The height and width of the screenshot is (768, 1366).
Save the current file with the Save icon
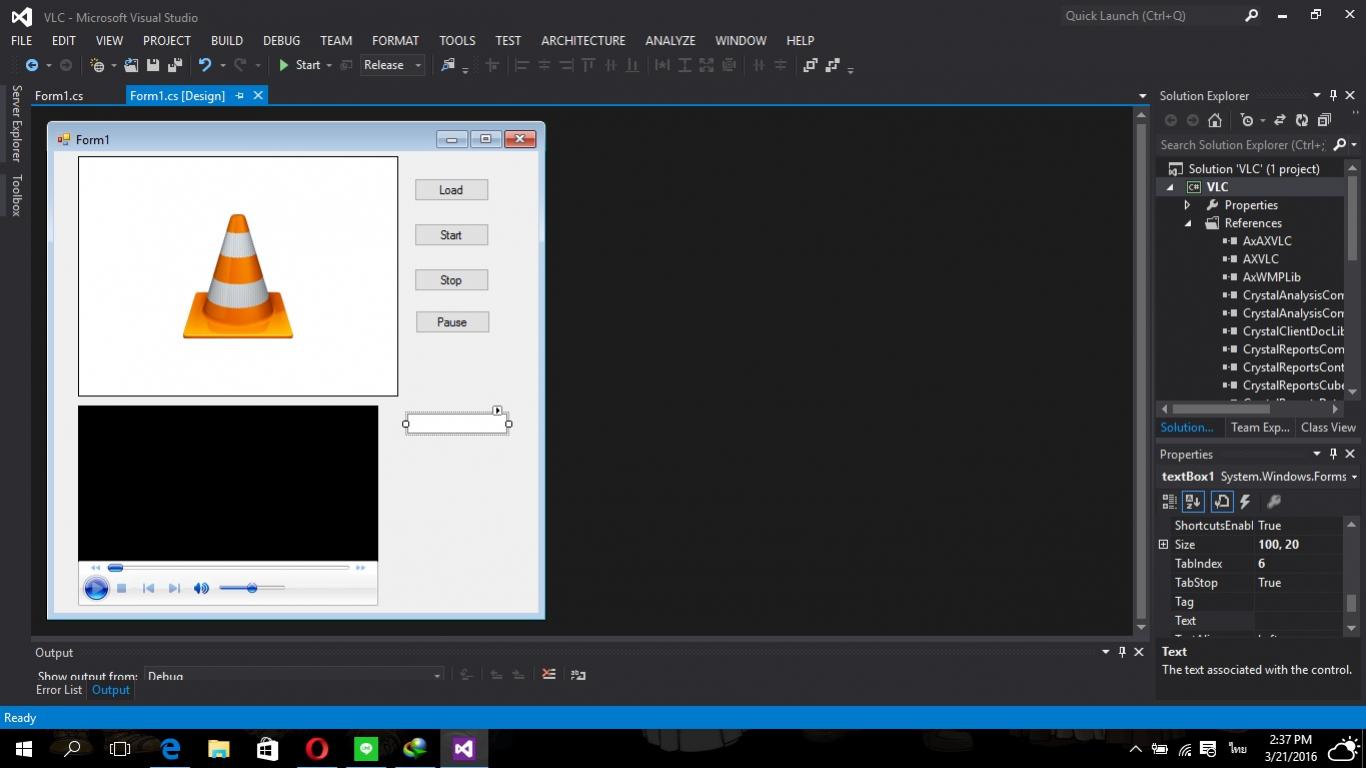coord(153,65)
